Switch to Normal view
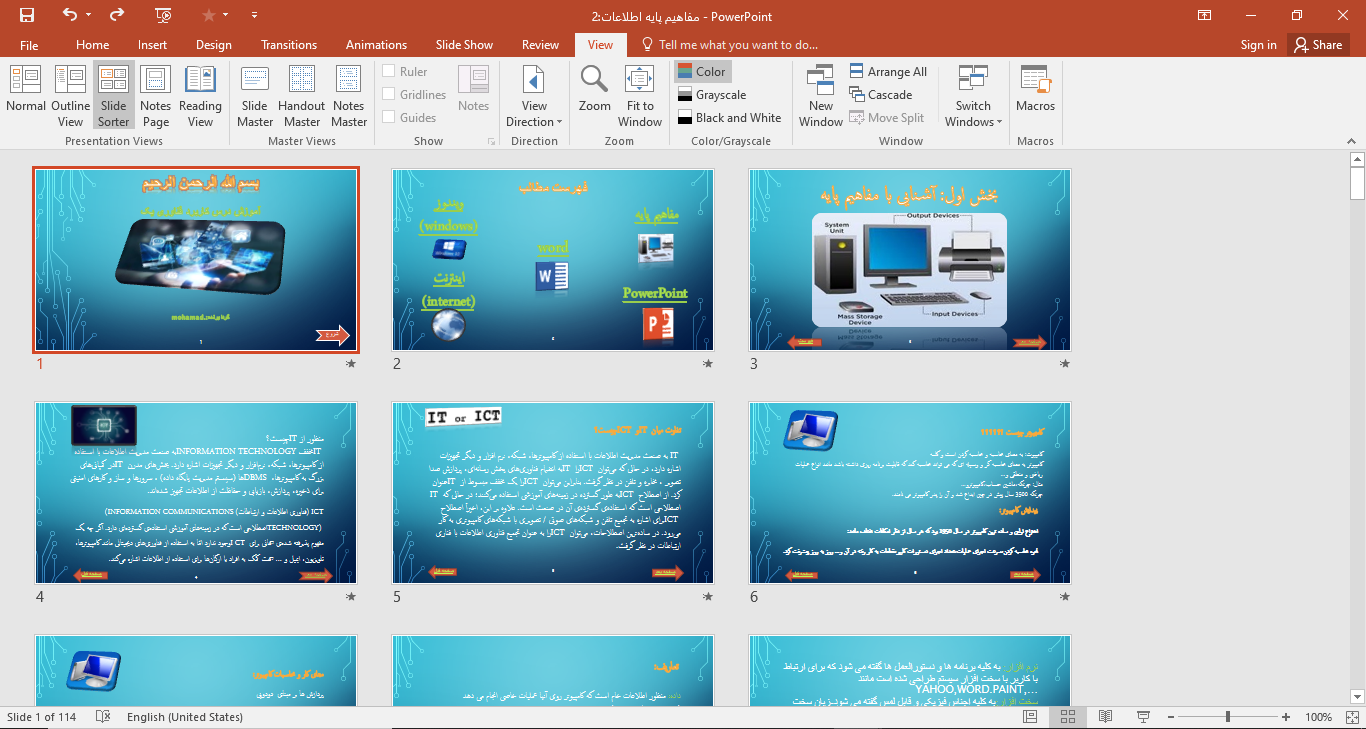Viewport: 1366px width, 729px height. click(26, 95)
